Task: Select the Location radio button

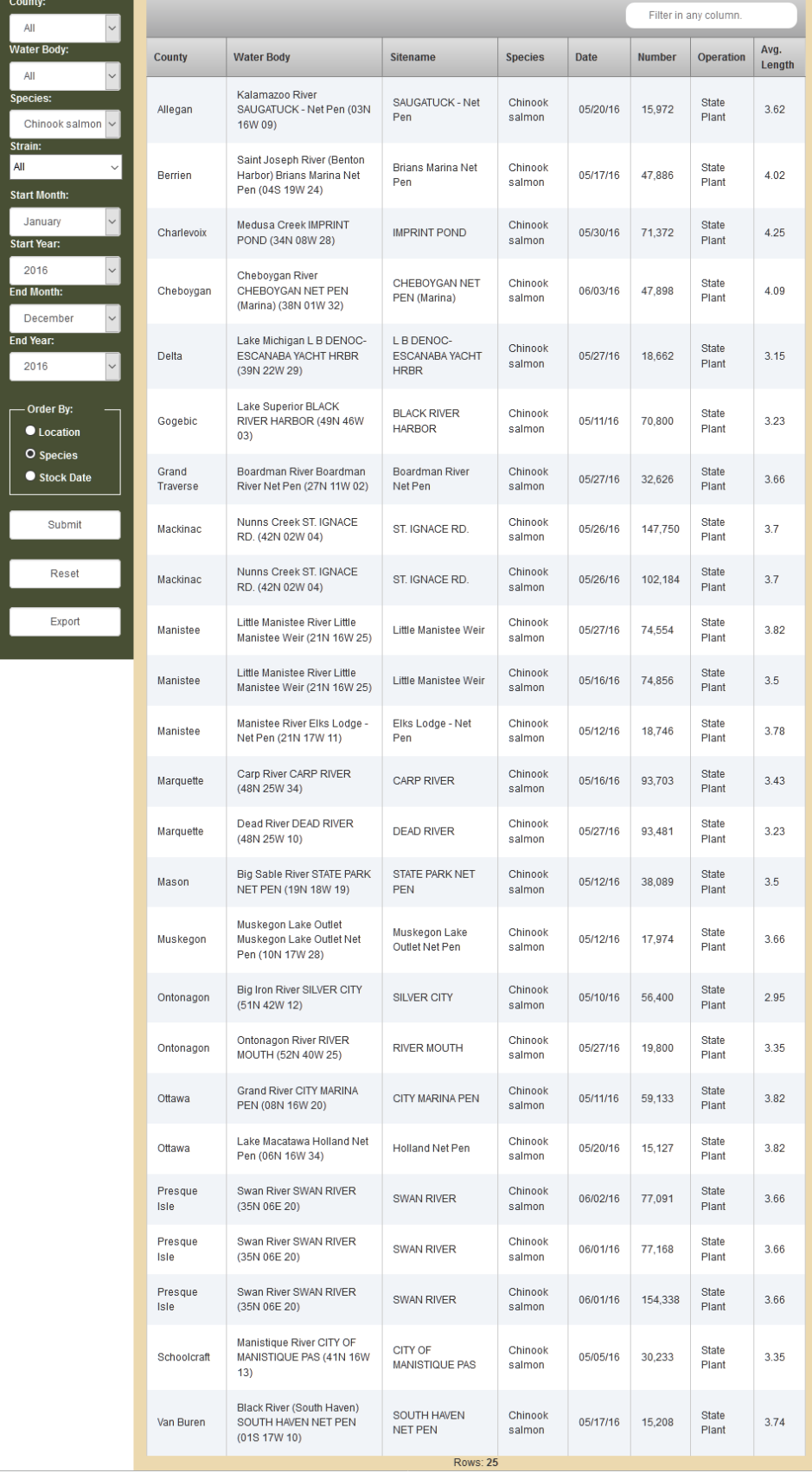Action: (31, 432)
